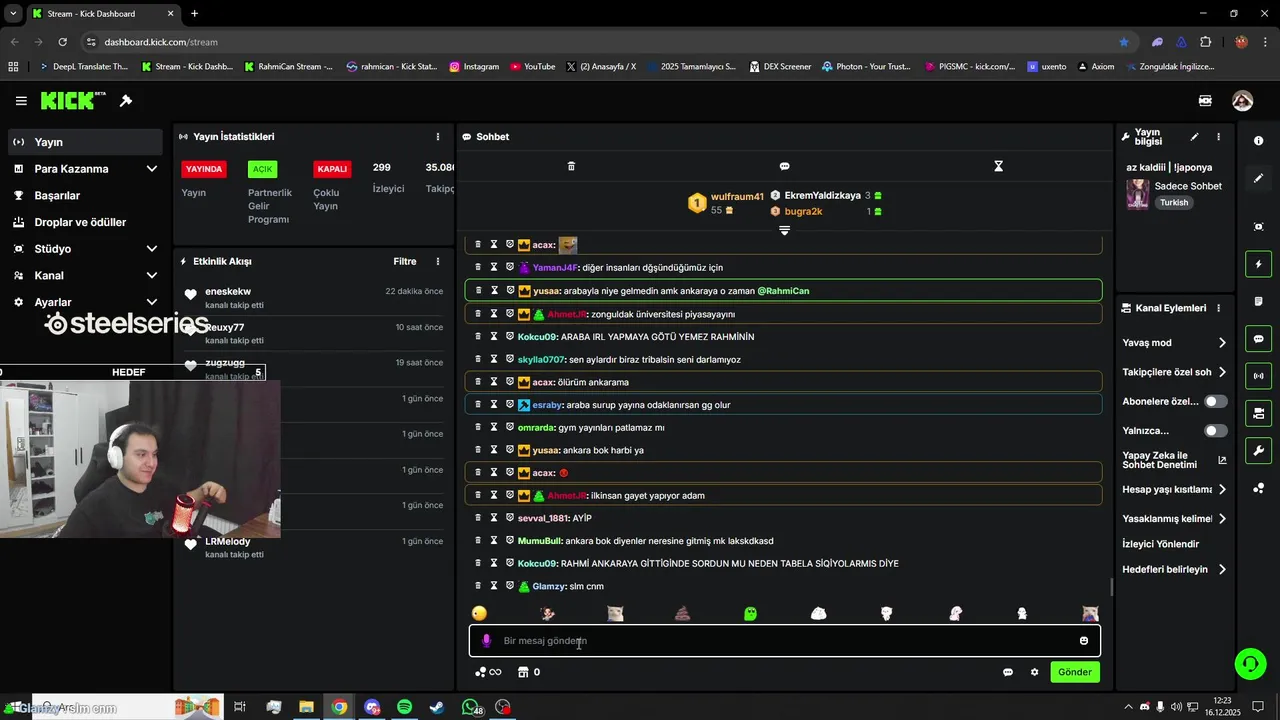Viewport: 1280px width, 720px height.
Task: Click the moderator gavel icon beside Kick logo
Action: click(126, 101)
